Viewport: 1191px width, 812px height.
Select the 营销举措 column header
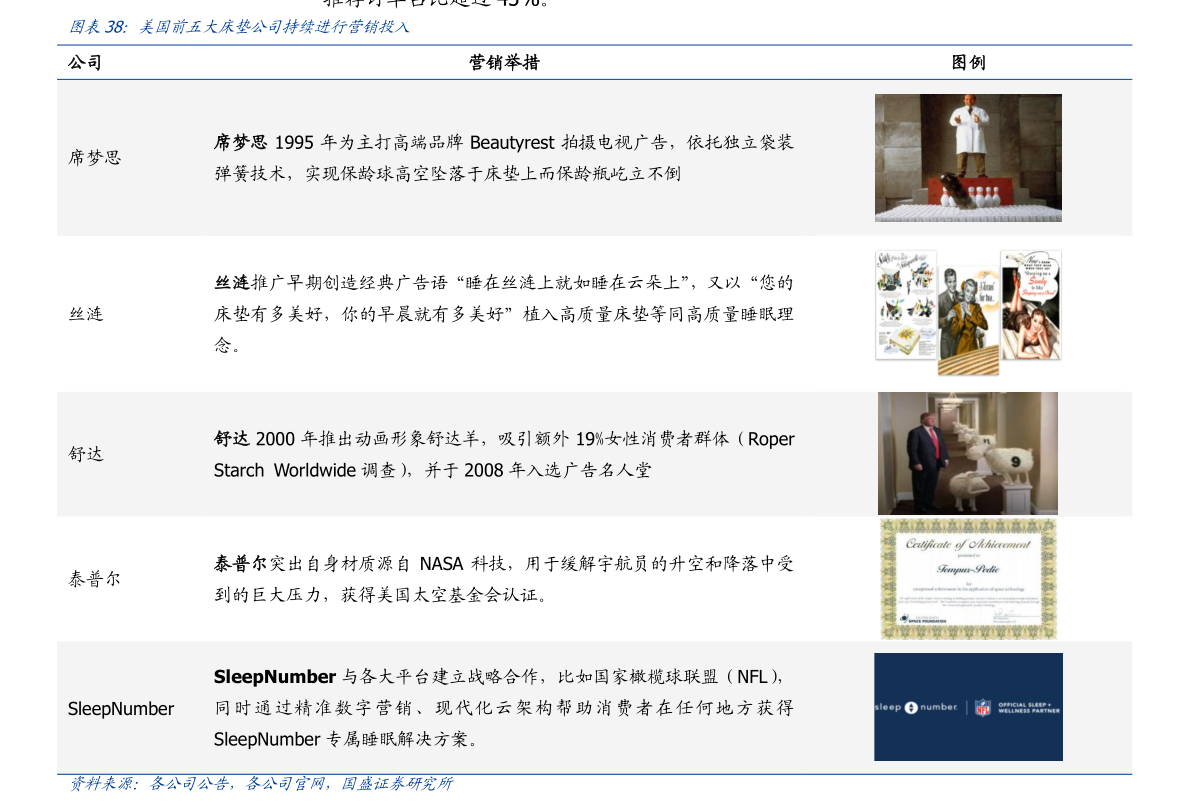504,63
